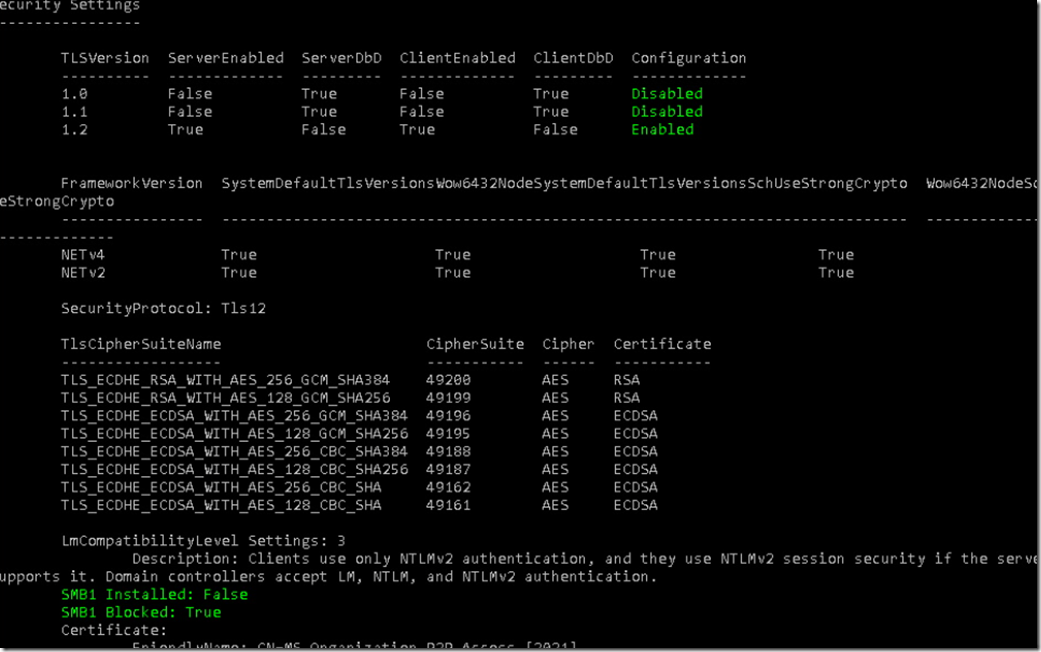Click the FrameworkVersion column header
The width and height of the screenshot is (1041, 652).
[x=131, y=183]
